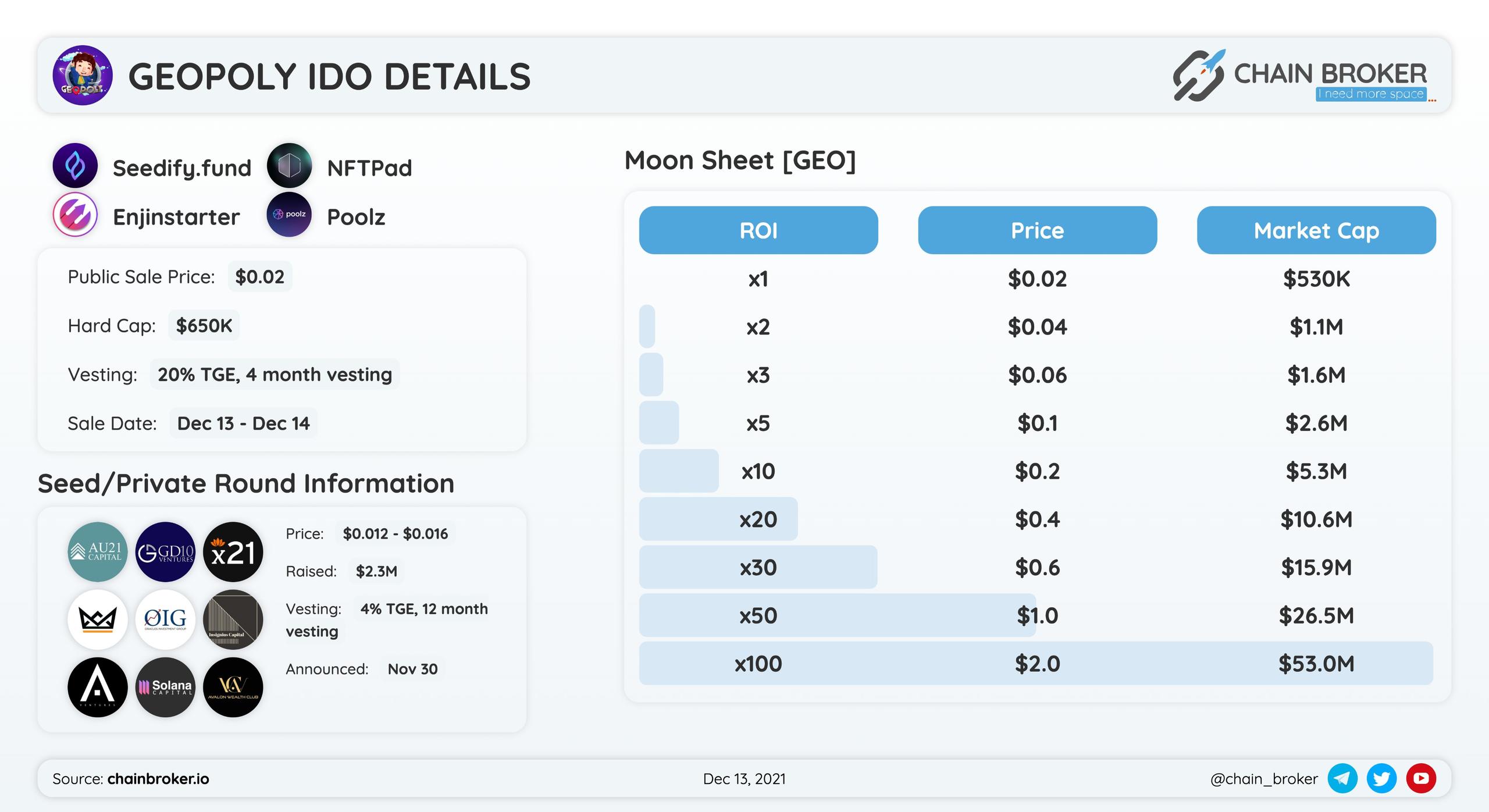The image size is (1489, 812).
Task: Click the Seedify.fund launchpad icon
Action: pyautogui.click(x=75, y=166)
